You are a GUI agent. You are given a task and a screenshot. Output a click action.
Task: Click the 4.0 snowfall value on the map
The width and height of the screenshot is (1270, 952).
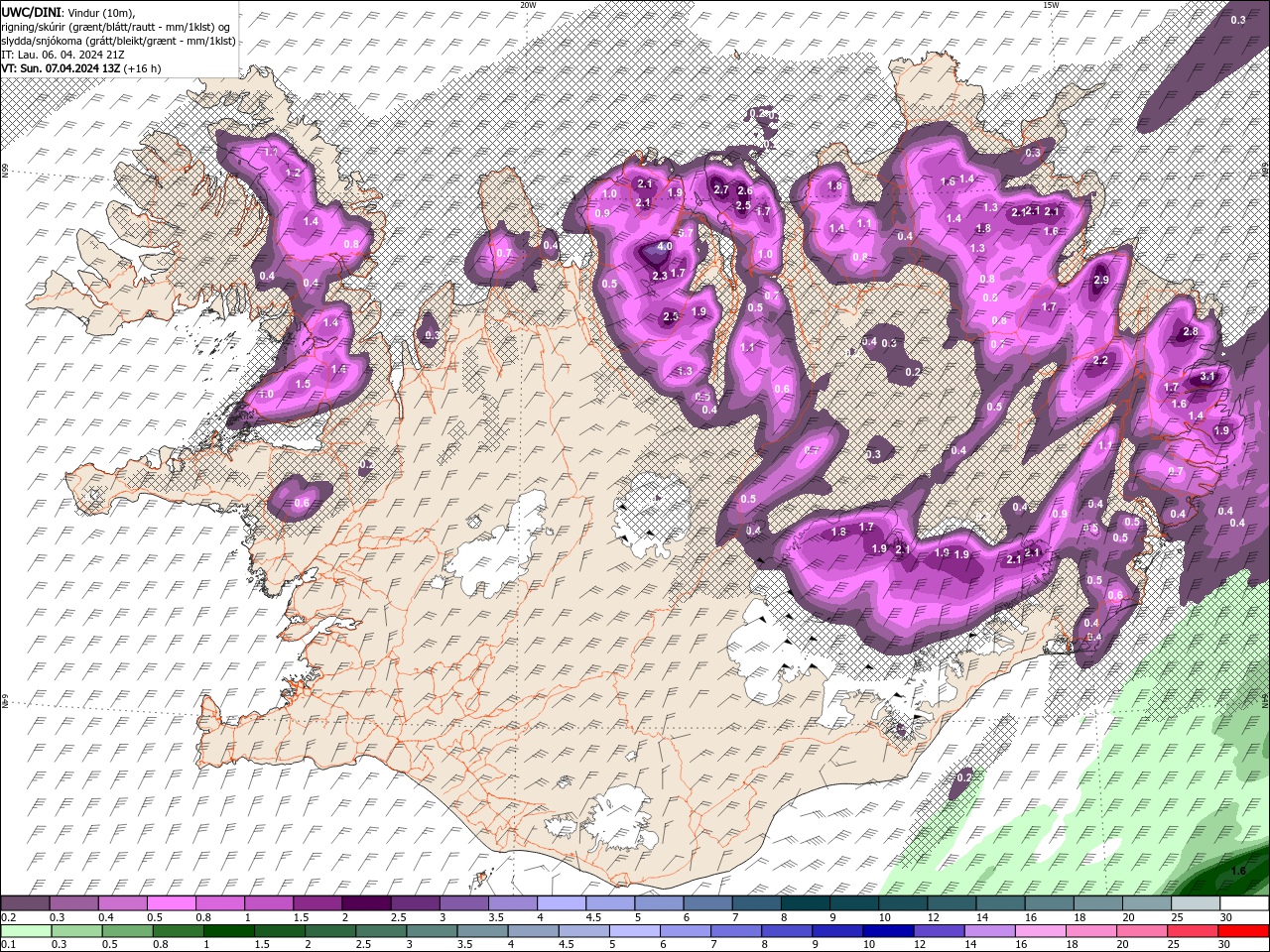(x=665, y=247)
